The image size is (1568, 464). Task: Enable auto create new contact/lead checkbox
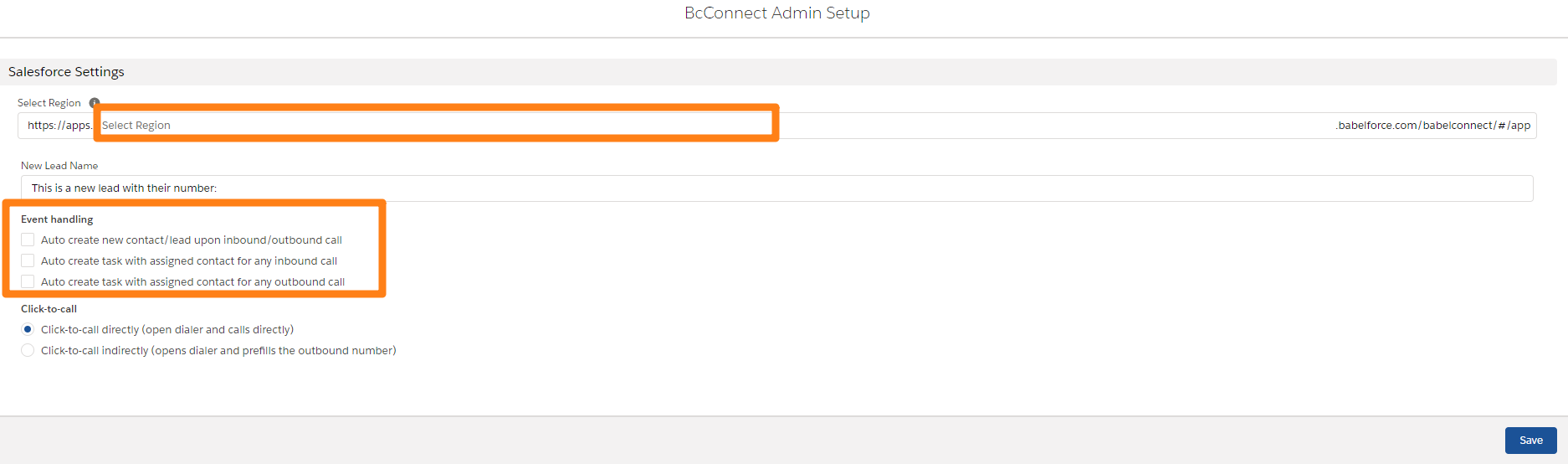28,240
